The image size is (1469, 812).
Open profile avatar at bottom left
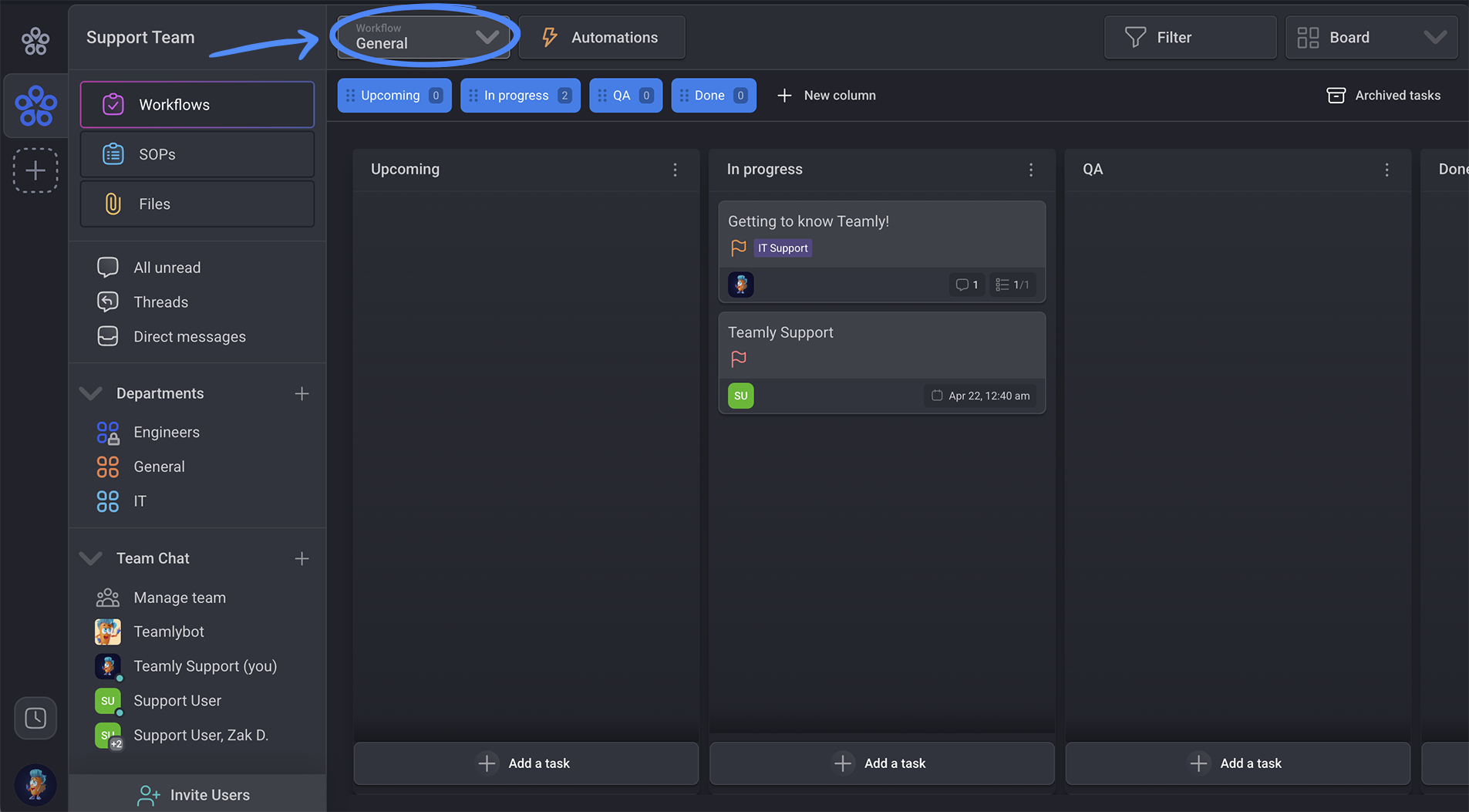click(x=35, y=784)
